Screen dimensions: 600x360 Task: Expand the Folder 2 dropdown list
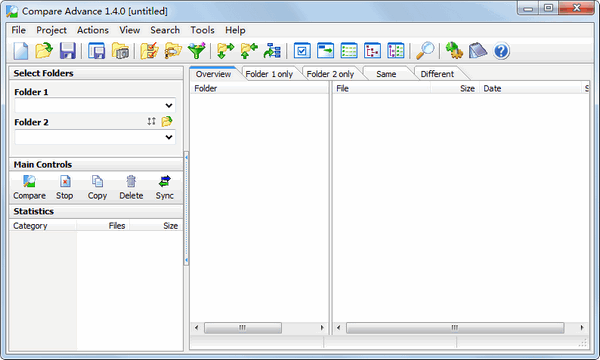169,137
